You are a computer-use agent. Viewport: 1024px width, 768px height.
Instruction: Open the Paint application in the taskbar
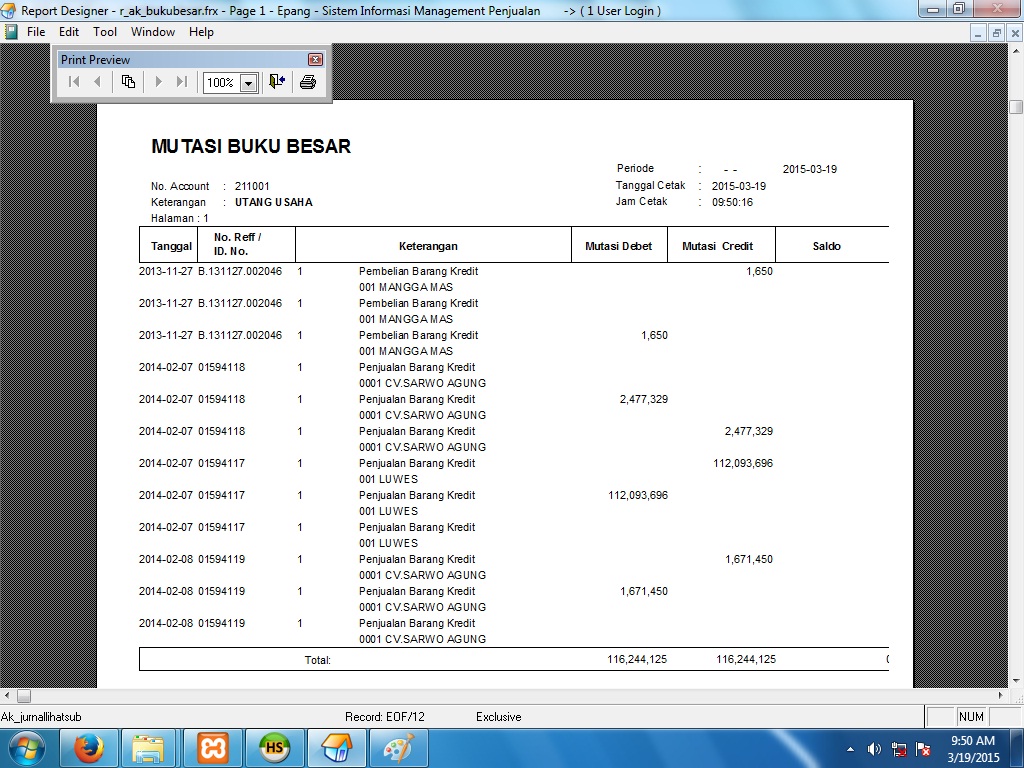(398, 748)
